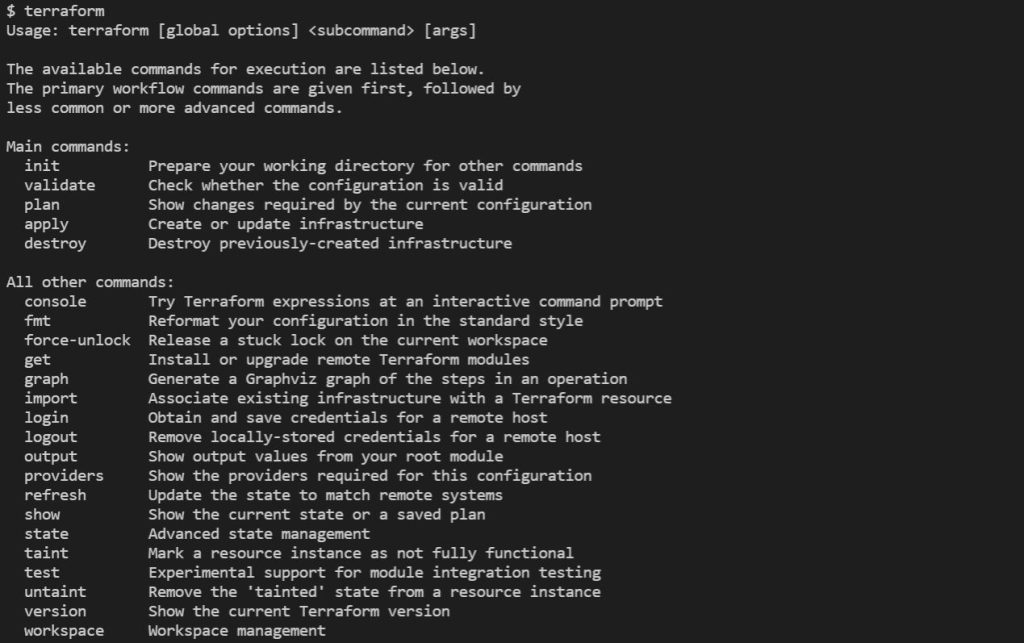Click the 'All other commands:' heading
This screenshot has height=643, width=1024.
(x=90, y=282)
